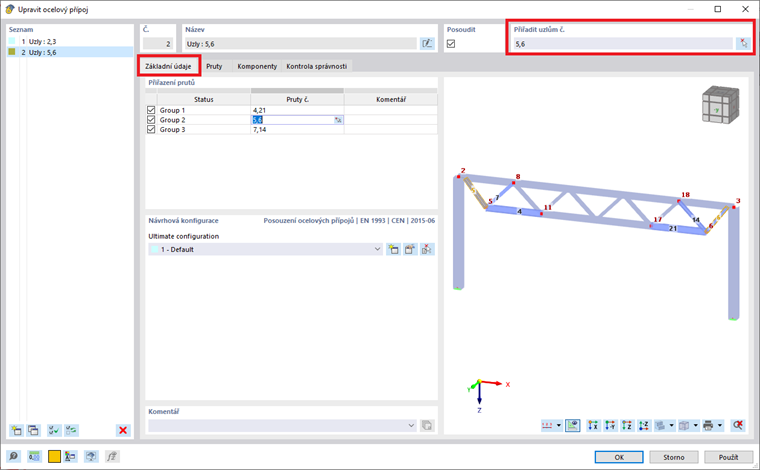760x470 pixels.
Task: Click the model view screen icon
Action: [x=91, y=456]
